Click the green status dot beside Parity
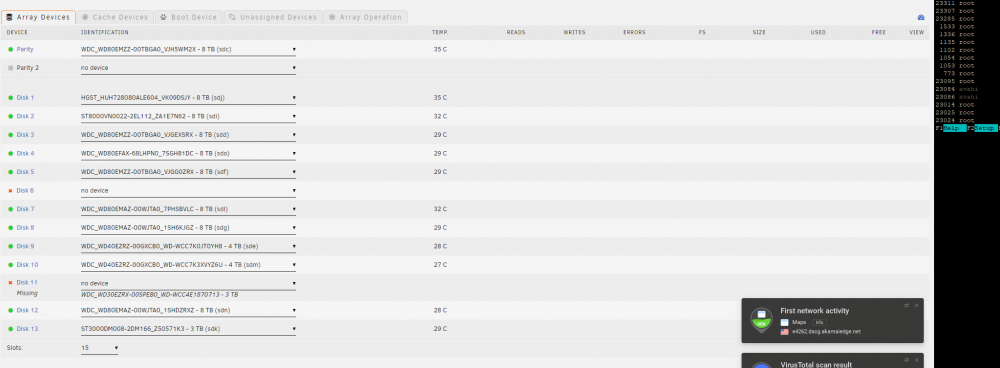 [10, 49]
